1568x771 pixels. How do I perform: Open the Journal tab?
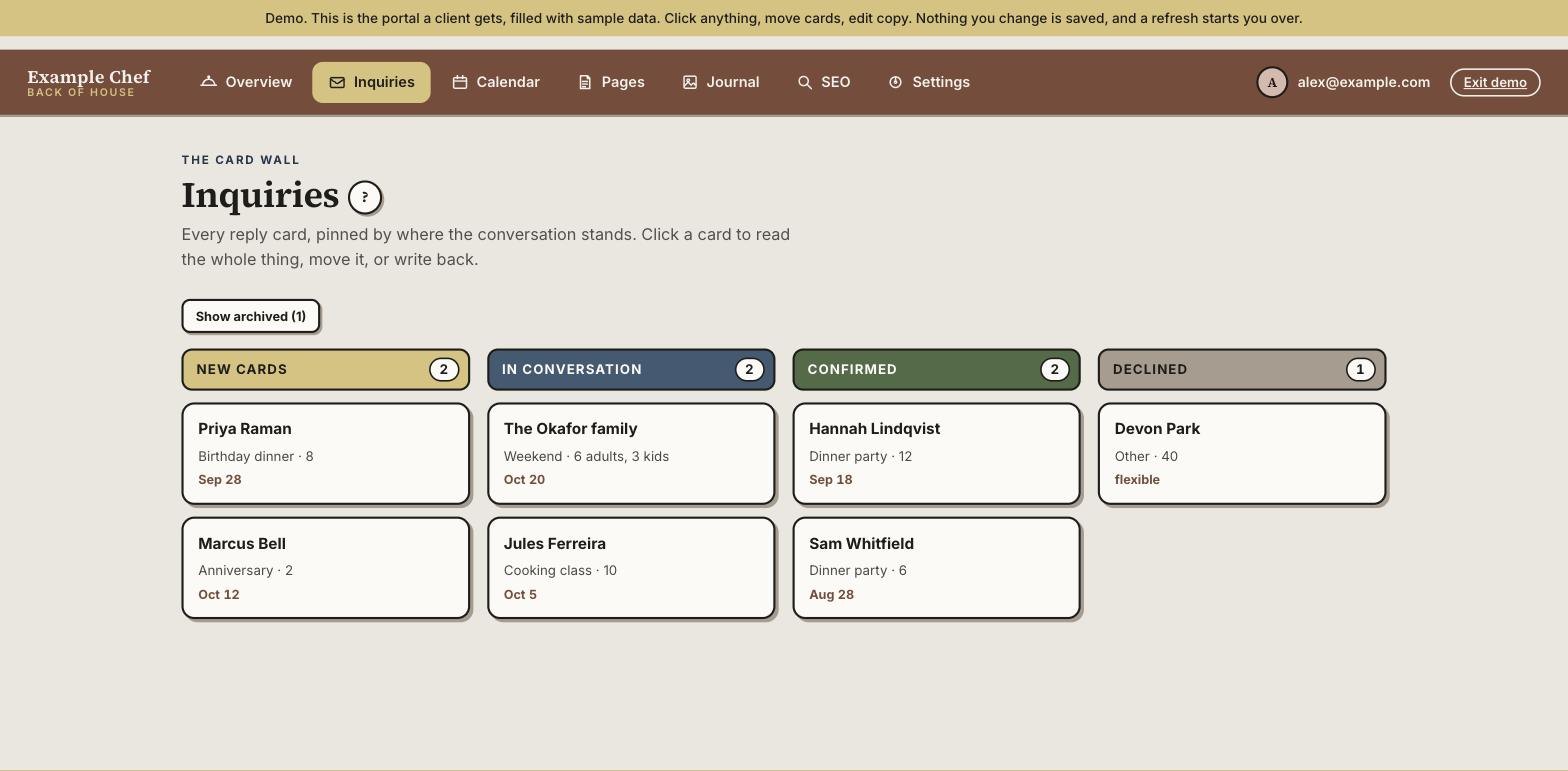tap(721, 82)
